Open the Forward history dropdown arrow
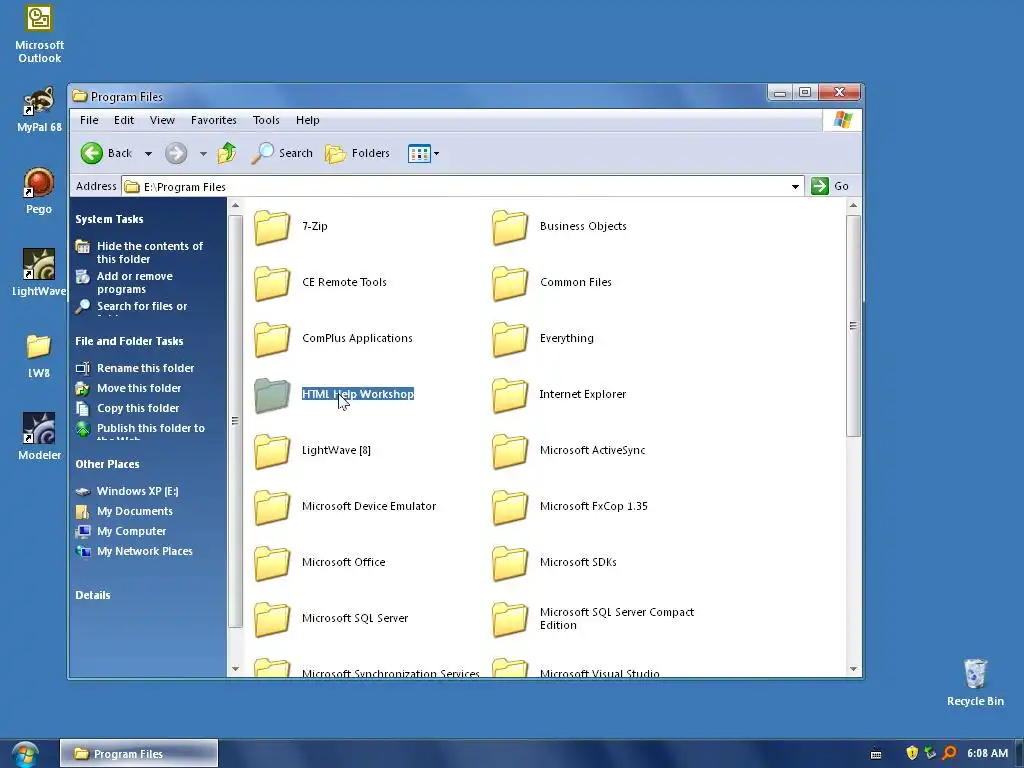This screenshot has width=1024, height=768. [203, 154]
